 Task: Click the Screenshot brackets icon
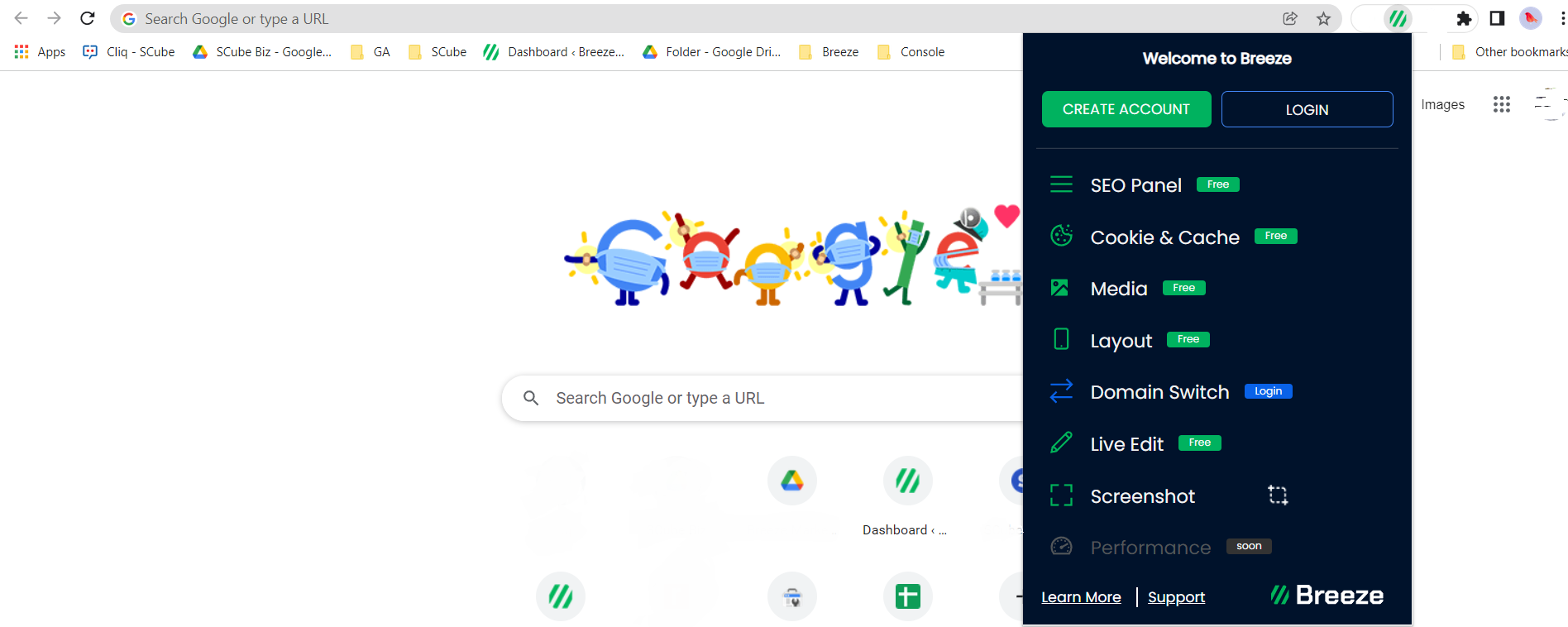pyautogui.click(x=1061, y=495)
